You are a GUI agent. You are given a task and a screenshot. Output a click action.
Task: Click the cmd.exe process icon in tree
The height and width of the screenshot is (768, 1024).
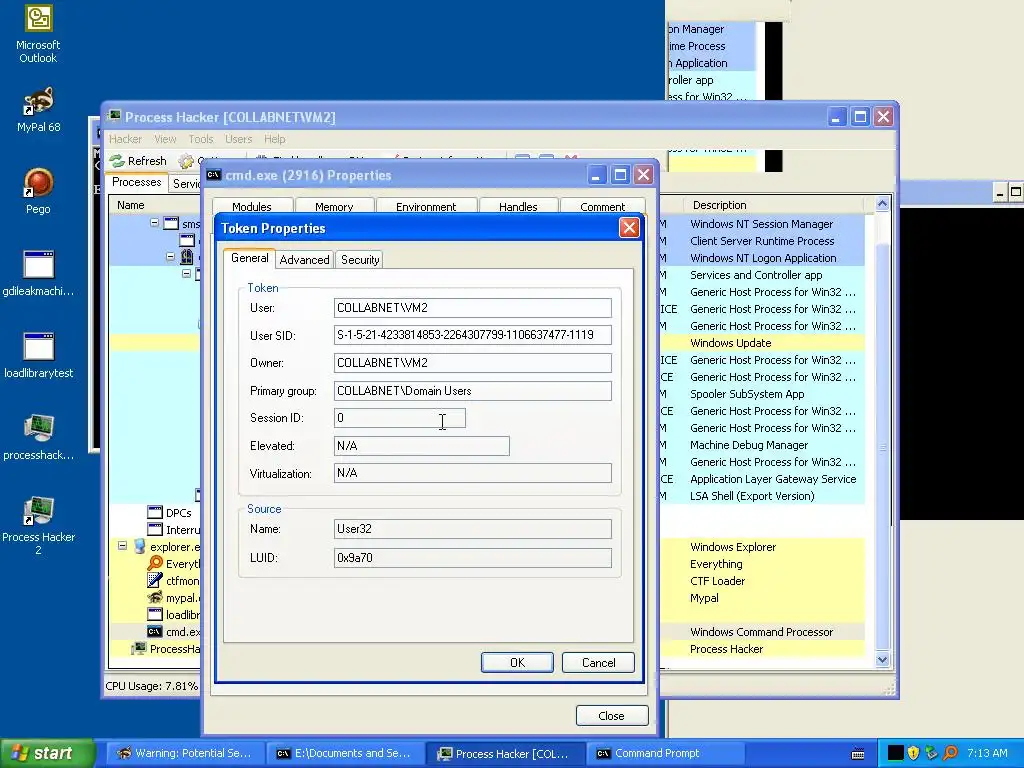click(x=155, y=632)
